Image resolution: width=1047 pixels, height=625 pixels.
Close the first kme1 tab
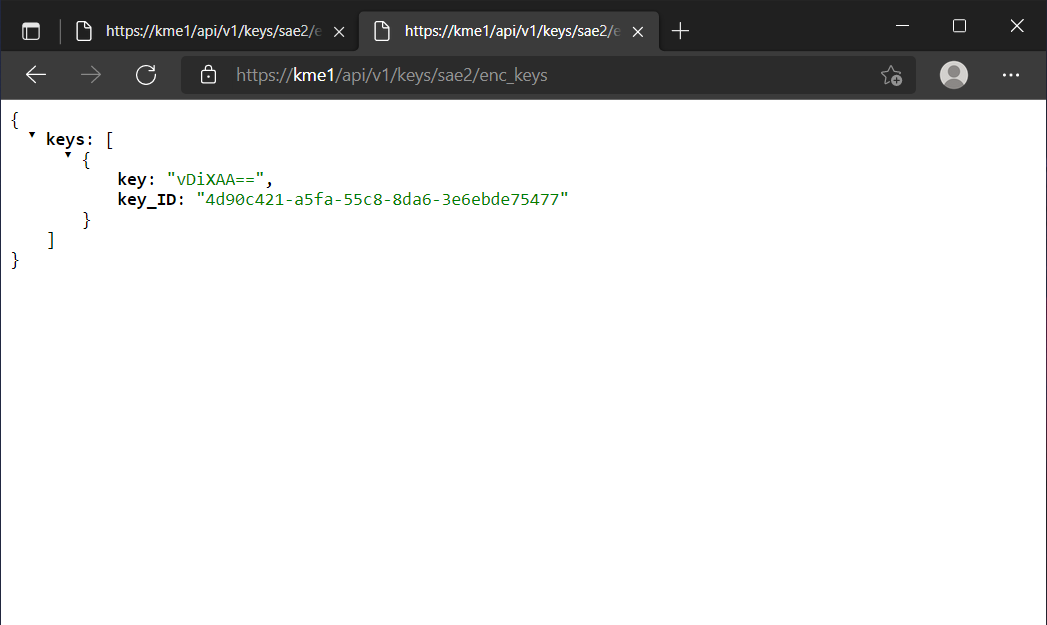click(339, 31)
